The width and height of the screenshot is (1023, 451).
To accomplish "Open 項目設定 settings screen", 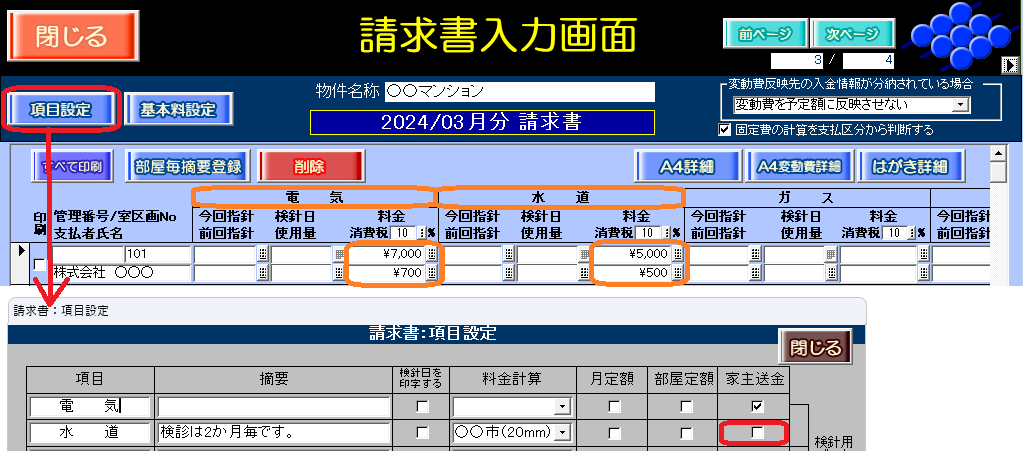I will click(63, 110).
